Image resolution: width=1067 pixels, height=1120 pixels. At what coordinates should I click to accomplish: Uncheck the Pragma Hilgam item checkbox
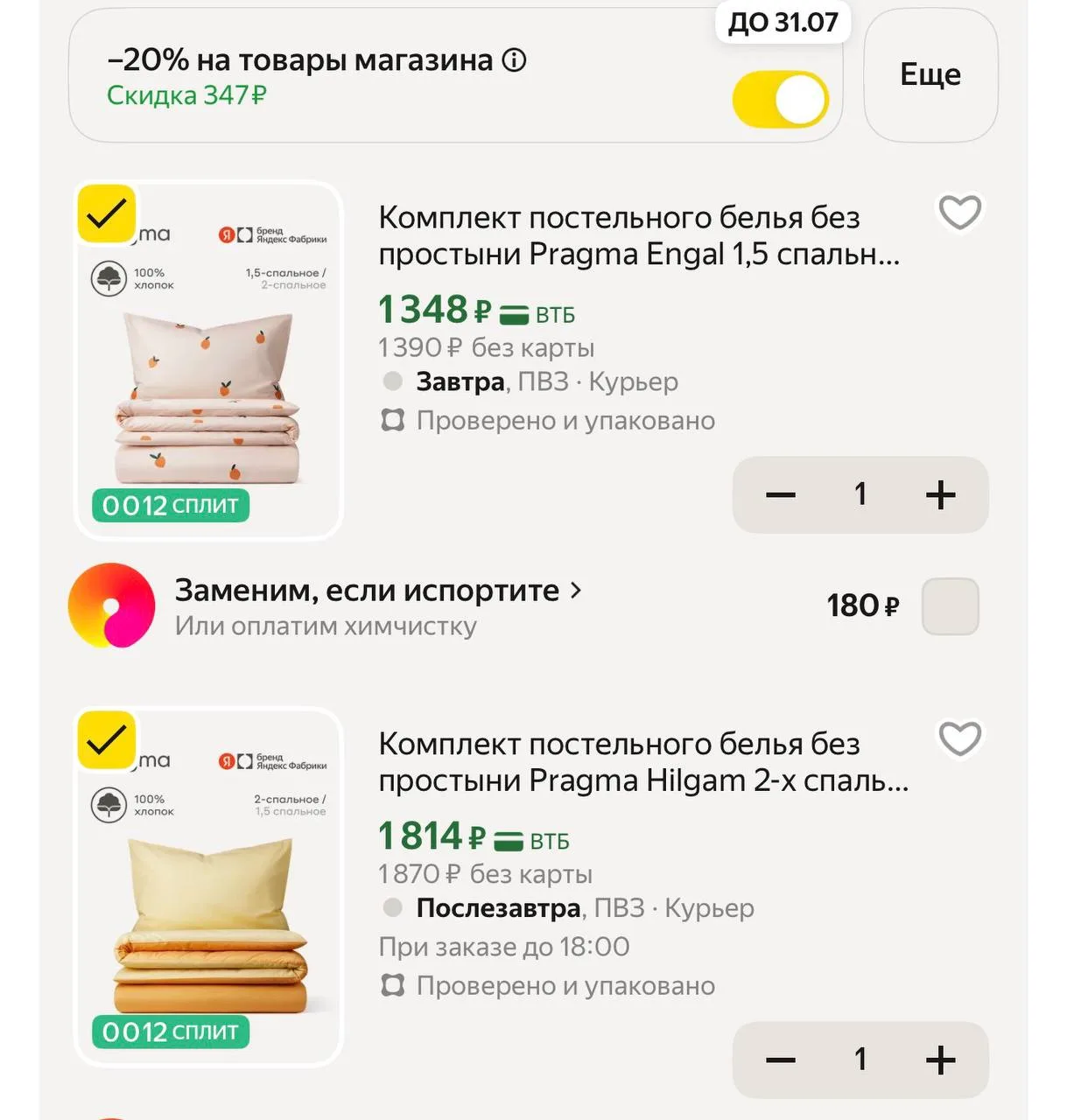107,740
